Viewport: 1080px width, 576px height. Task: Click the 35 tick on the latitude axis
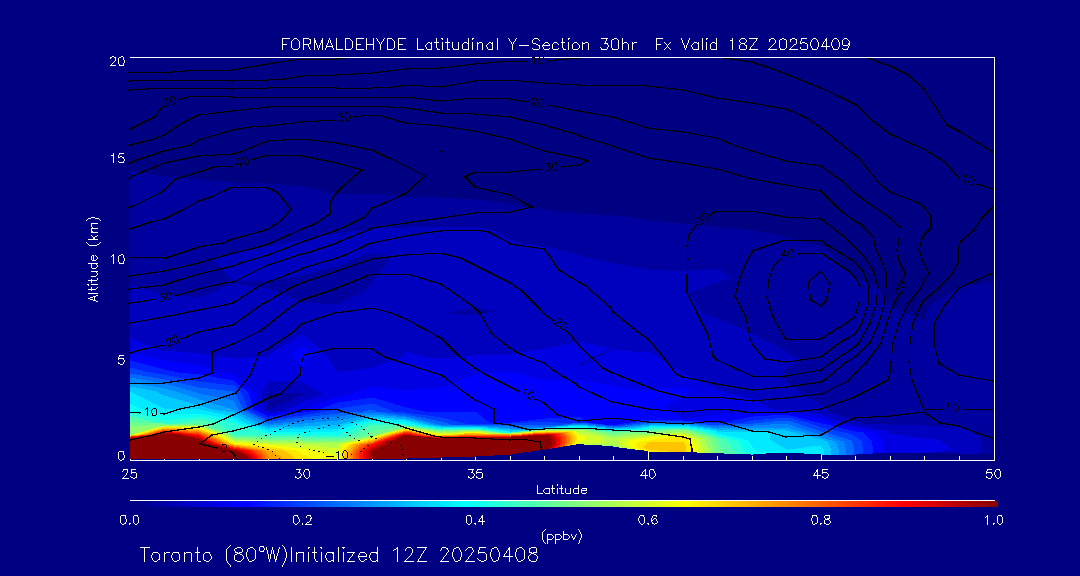pyautogui.click(x=475, y=474)
